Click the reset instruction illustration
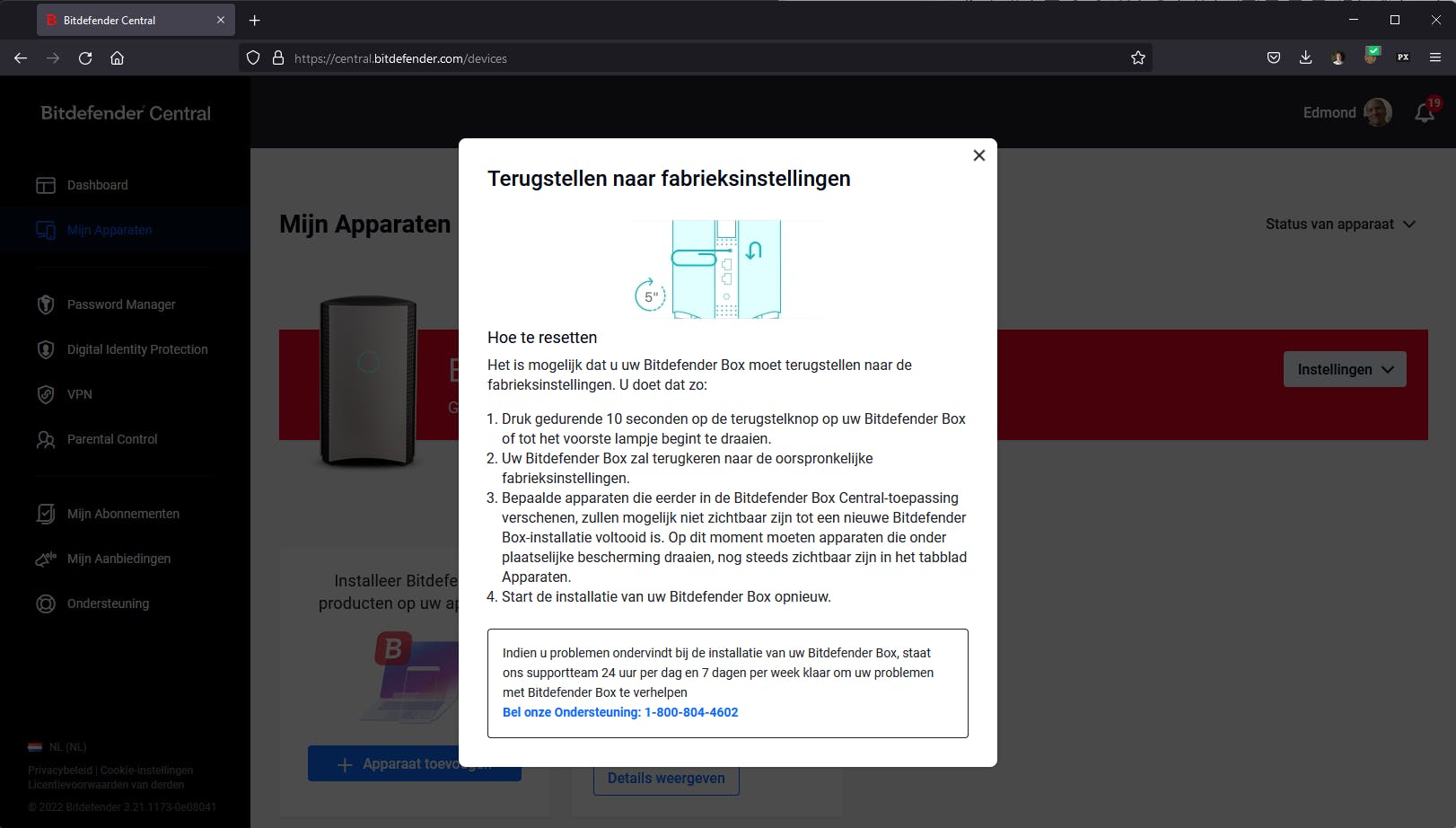The width and height of the screenshot is (1456, 828). (728, 269)
